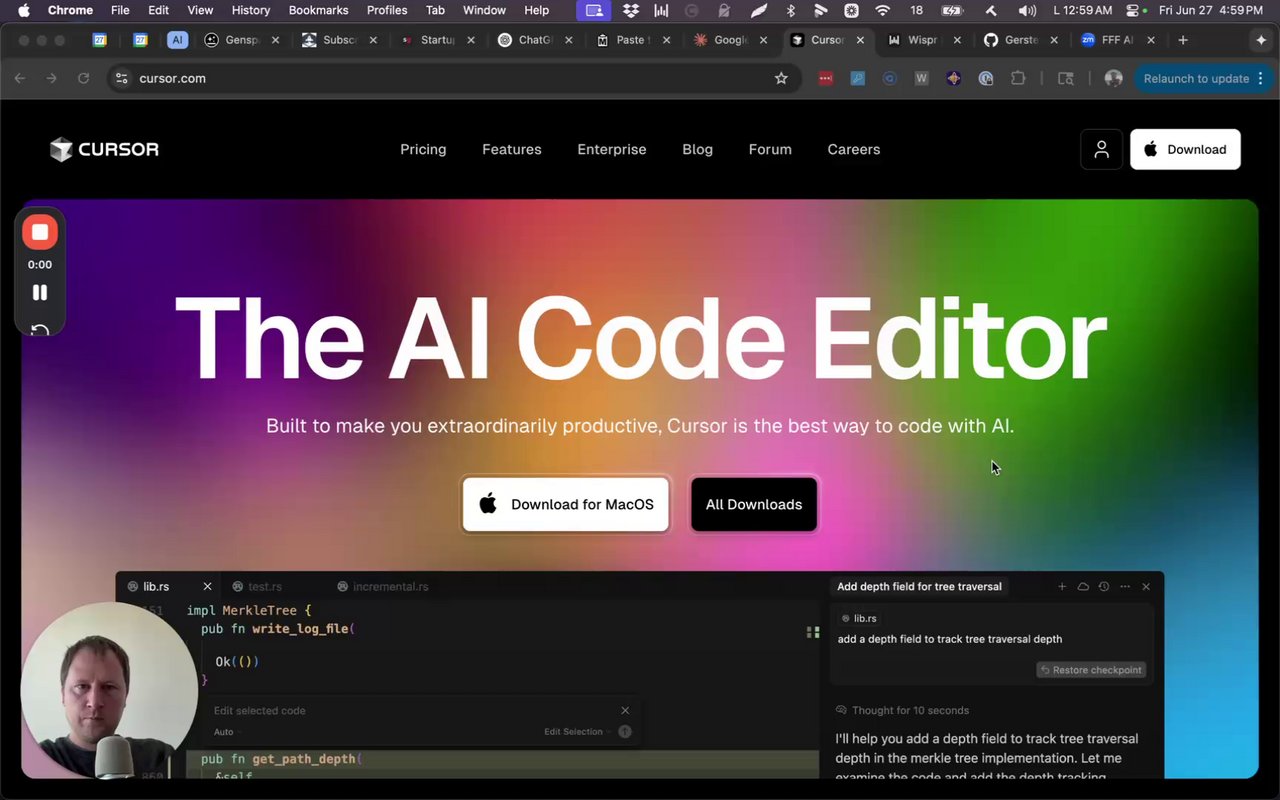The width and height of the screenshot is (1280, 800).
Task: Click the blue key extension icon
Action: [x=857, y=78]
